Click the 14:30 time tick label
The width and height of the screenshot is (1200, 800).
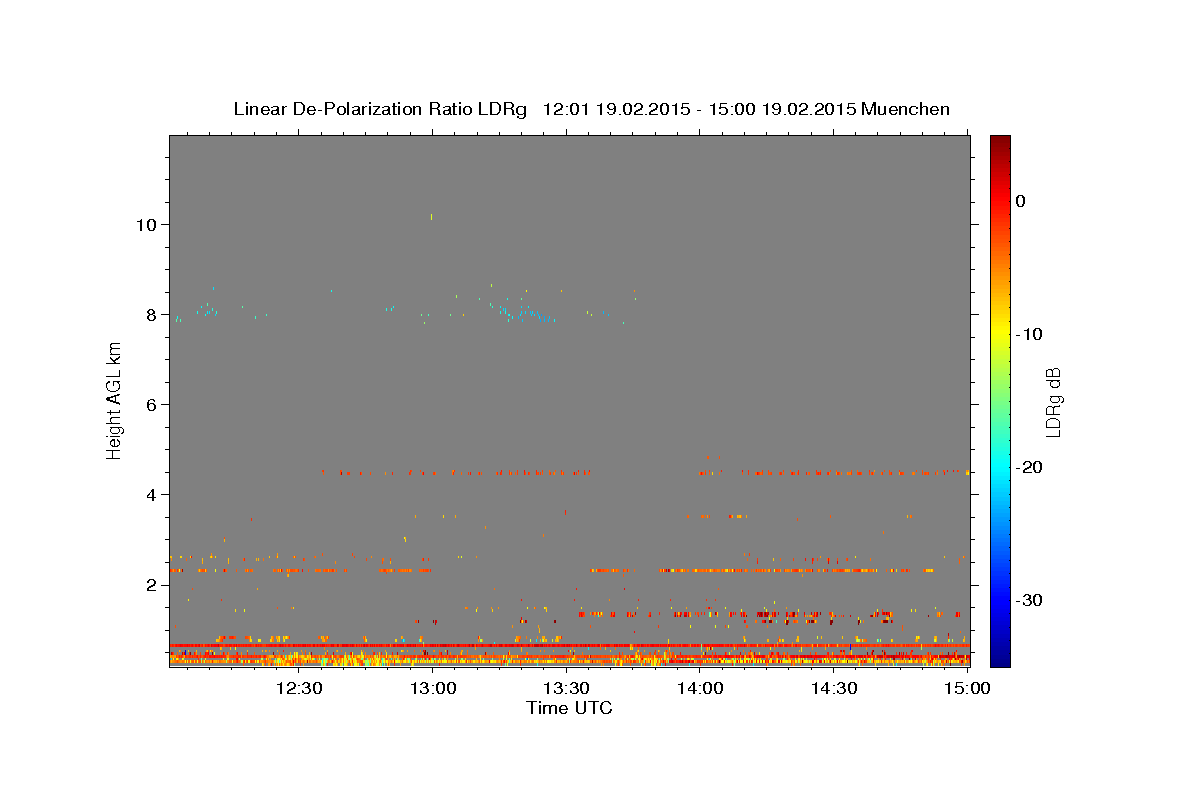click(x=834, y=688)
